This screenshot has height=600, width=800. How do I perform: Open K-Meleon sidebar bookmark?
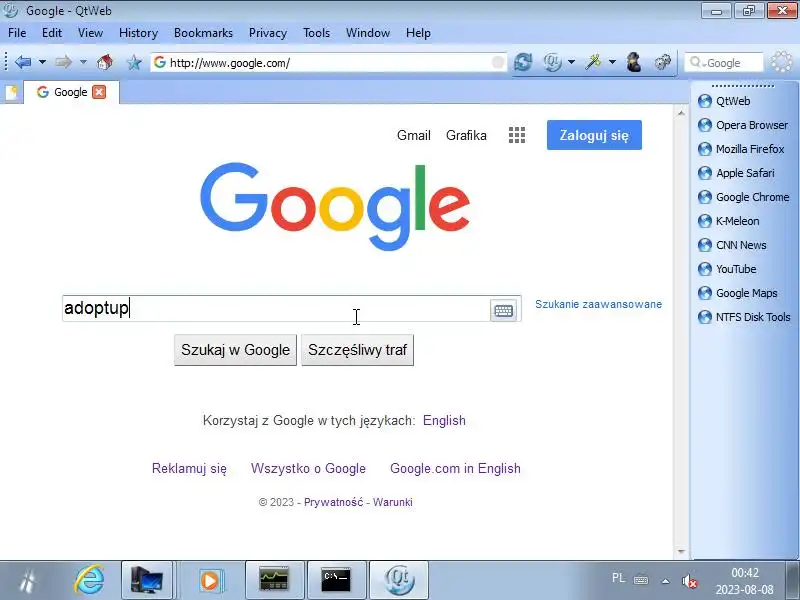729,221
